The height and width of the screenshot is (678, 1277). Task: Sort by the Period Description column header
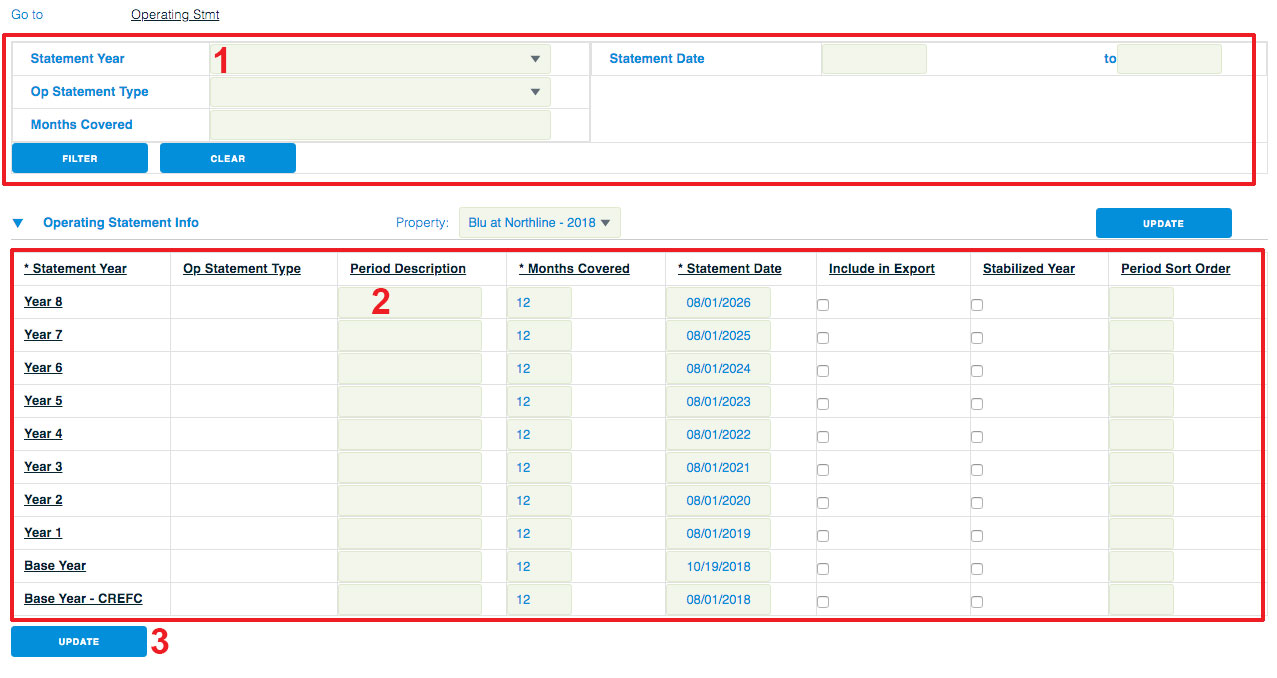click(x=408, y=269)
